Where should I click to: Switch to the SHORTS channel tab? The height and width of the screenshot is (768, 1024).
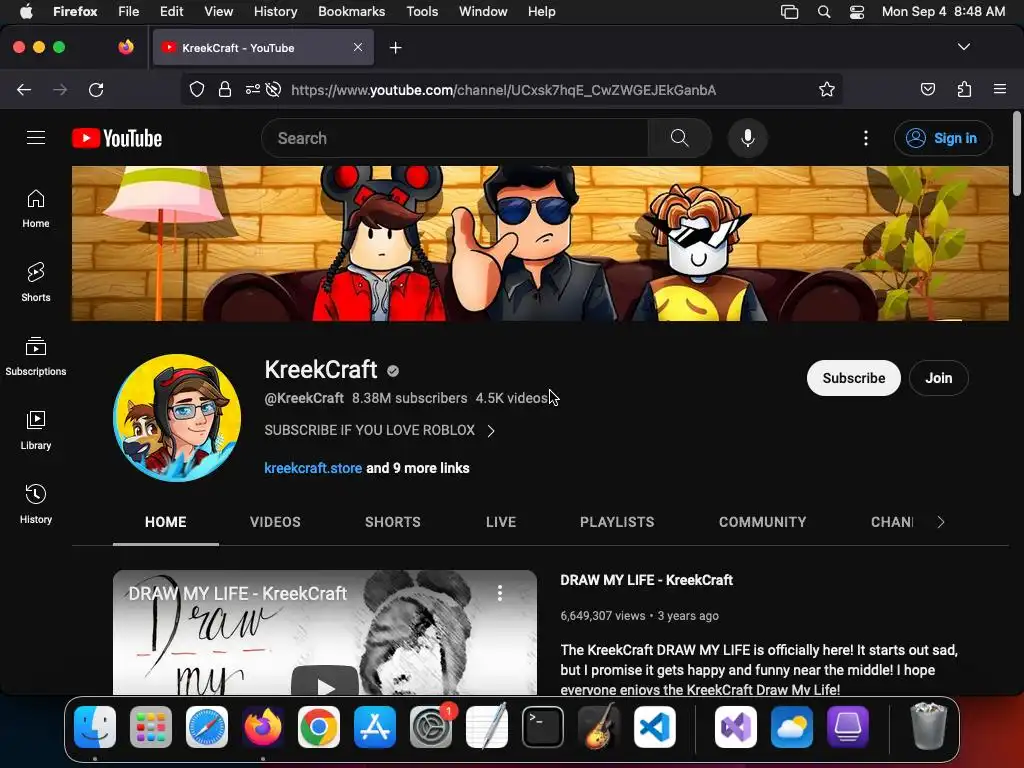pos(392,522)
